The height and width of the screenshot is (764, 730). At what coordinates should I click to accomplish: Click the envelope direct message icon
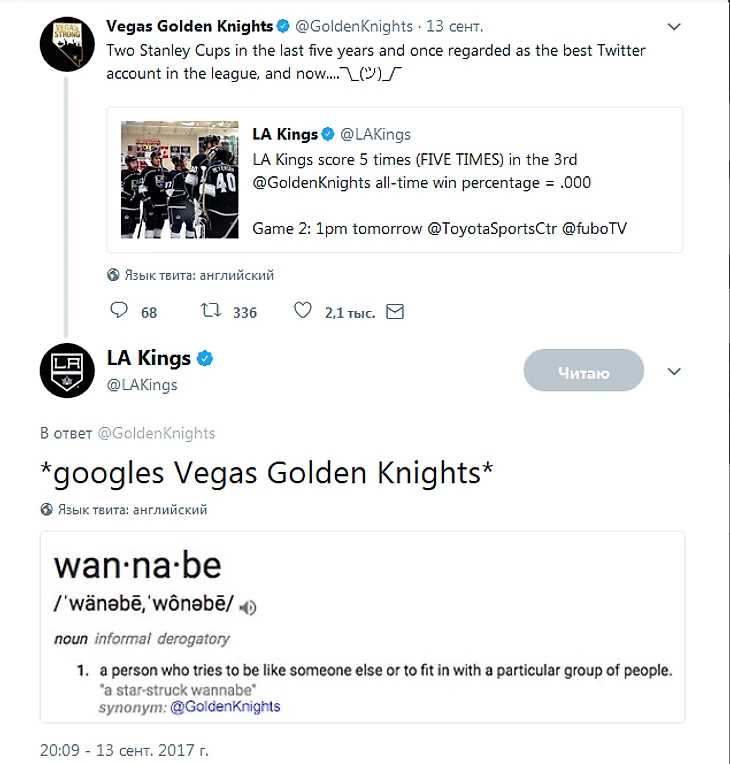[394, 312]
